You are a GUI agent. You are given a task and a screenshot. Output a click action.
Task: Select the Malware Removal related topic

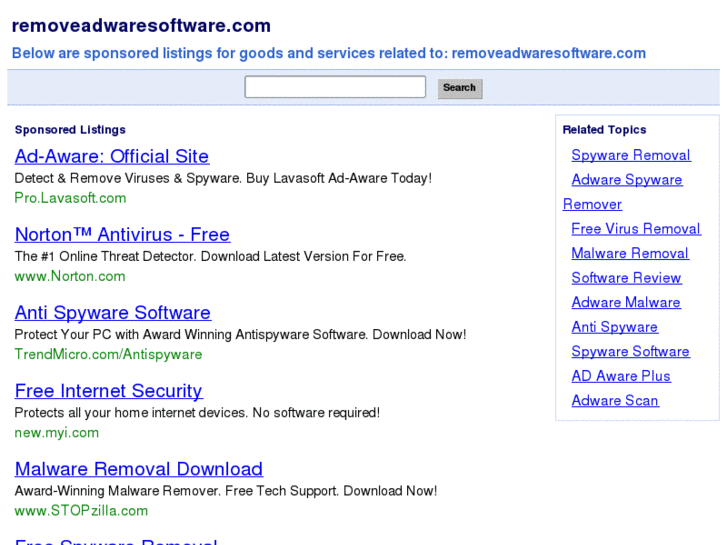(x=630, y=253)
